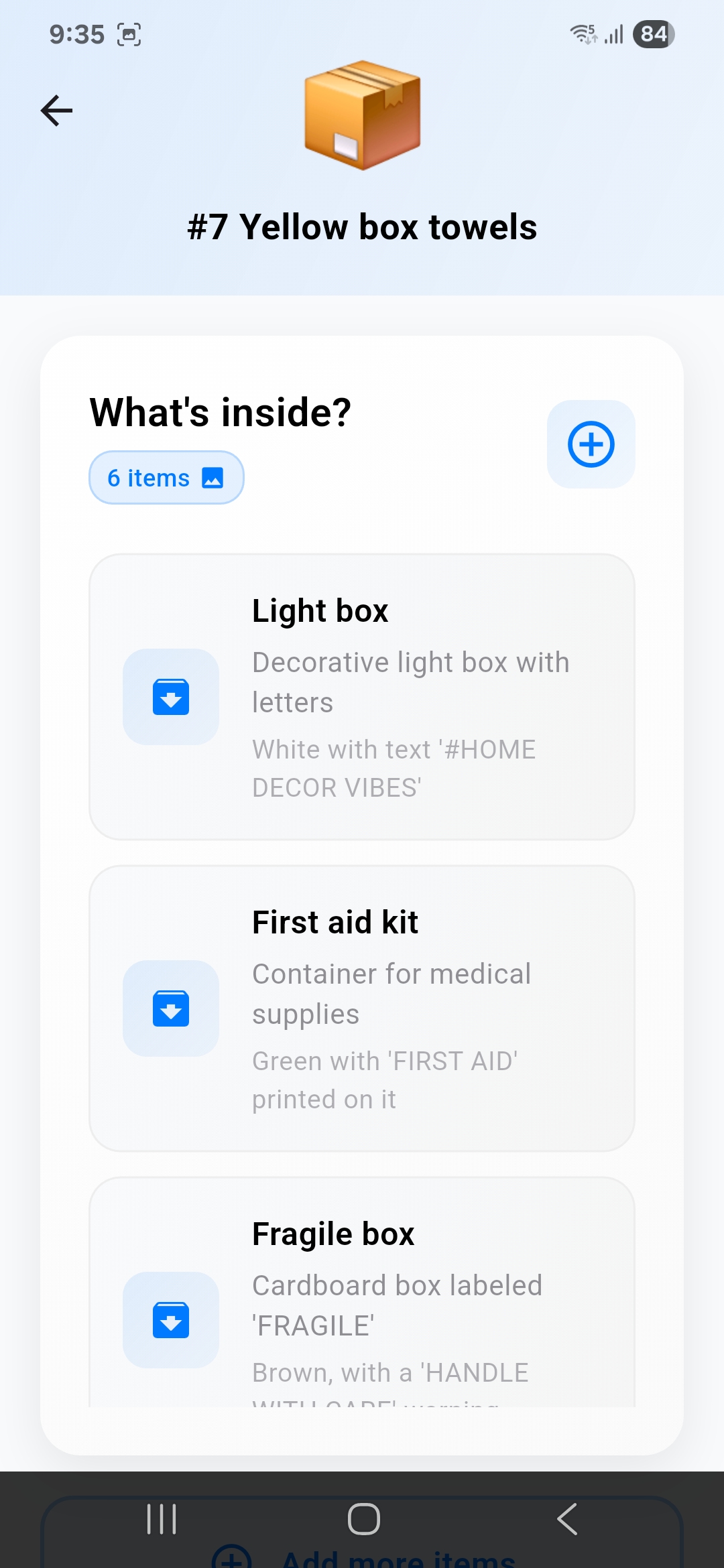Image resolution: width=724 pixels, height=1568 pixels.
Task: Tap the photo icon inside the 6 items badge
Action: point(211,477)
